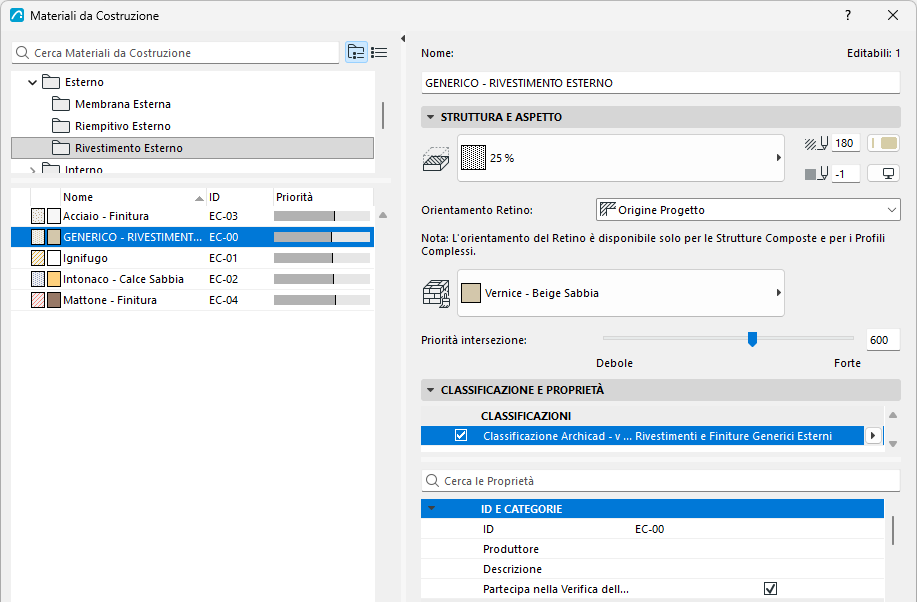The image size is (917, 602).
Task: Click the Nome text field
Action: tap(660, 83)
